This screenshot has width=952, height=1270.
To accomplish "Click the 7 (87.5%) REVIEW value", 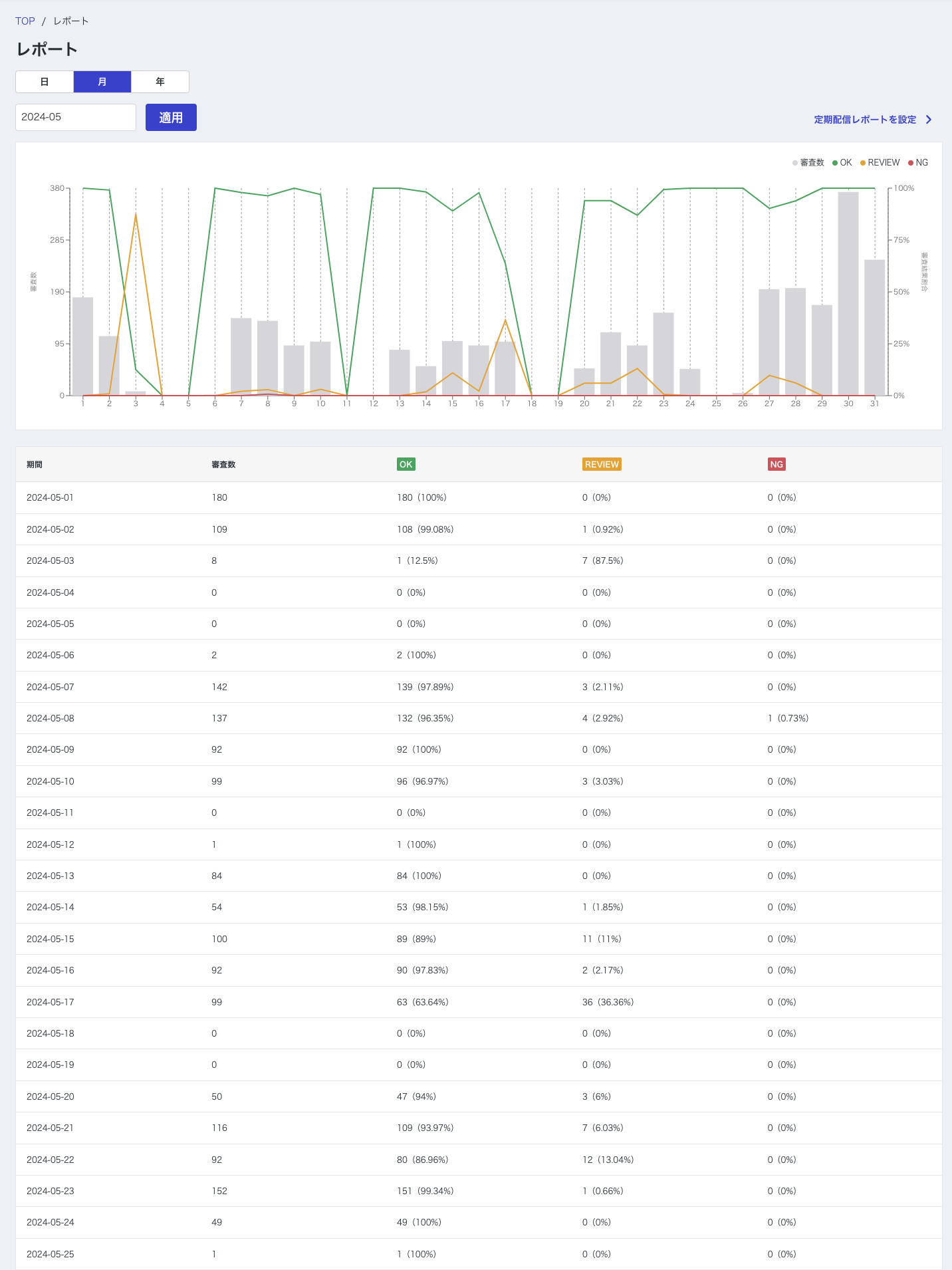I will 603,561.
